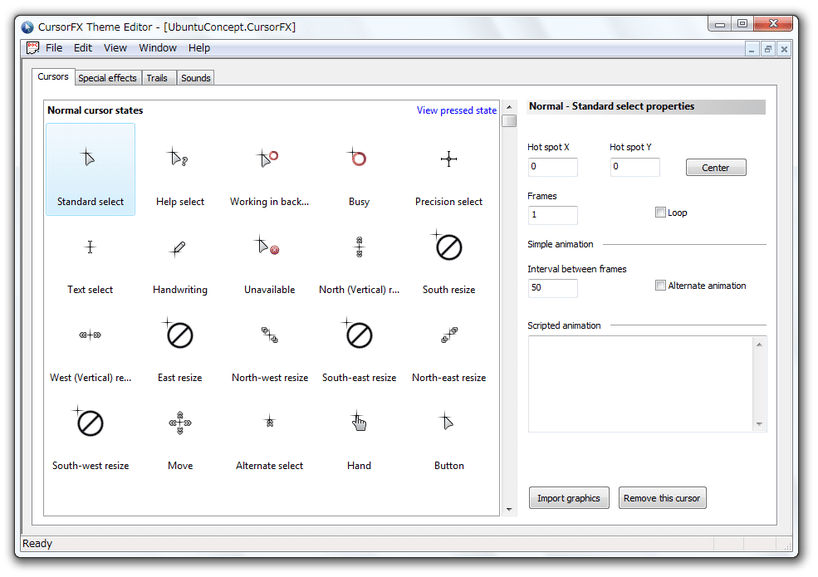Viewport: 818px width, 577px height.
Task: Switch to the Special effects tab
Action: [107, 78]
